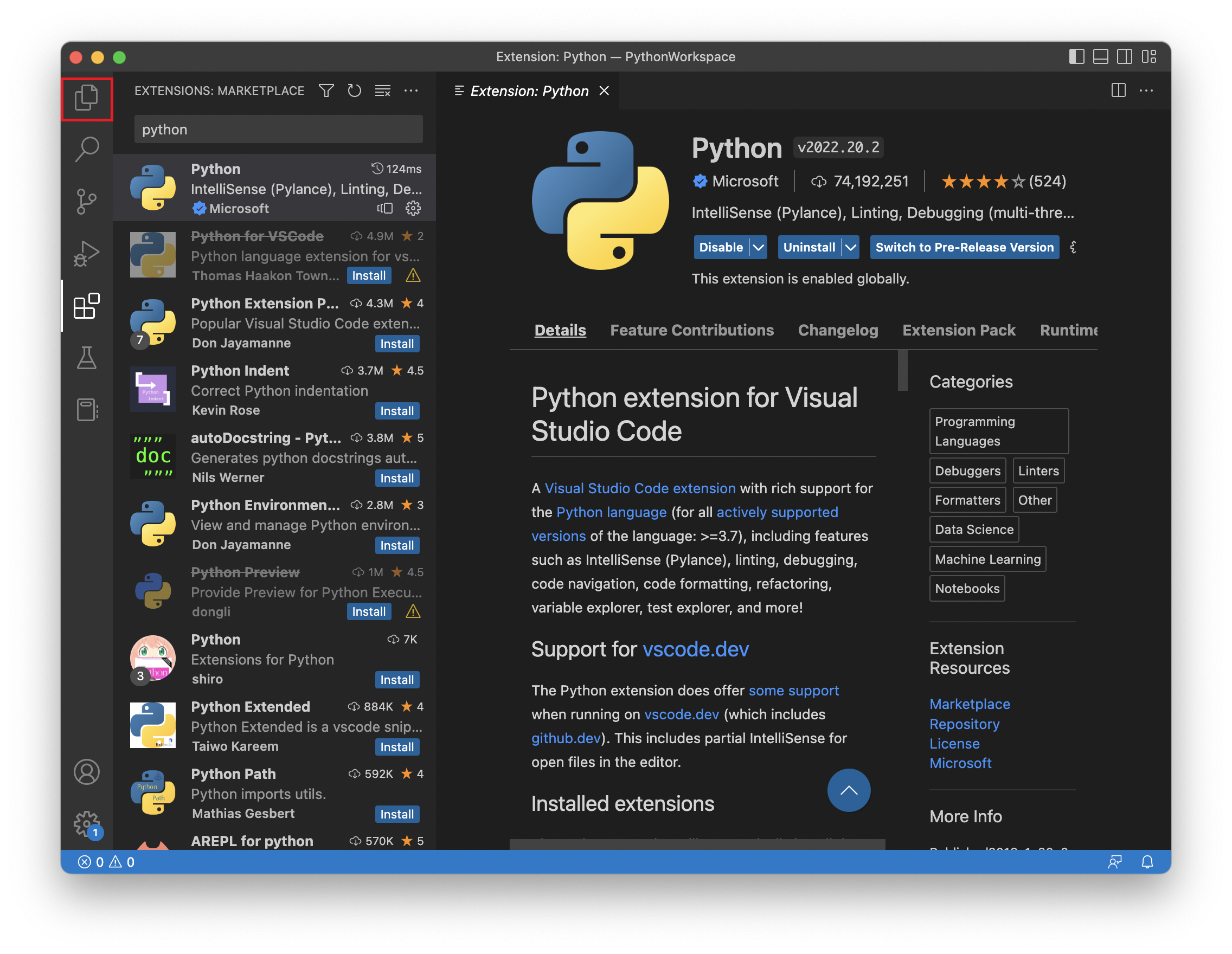
Task: Toggle the primary side bar layout button
Action: [x=1076, y=57]
